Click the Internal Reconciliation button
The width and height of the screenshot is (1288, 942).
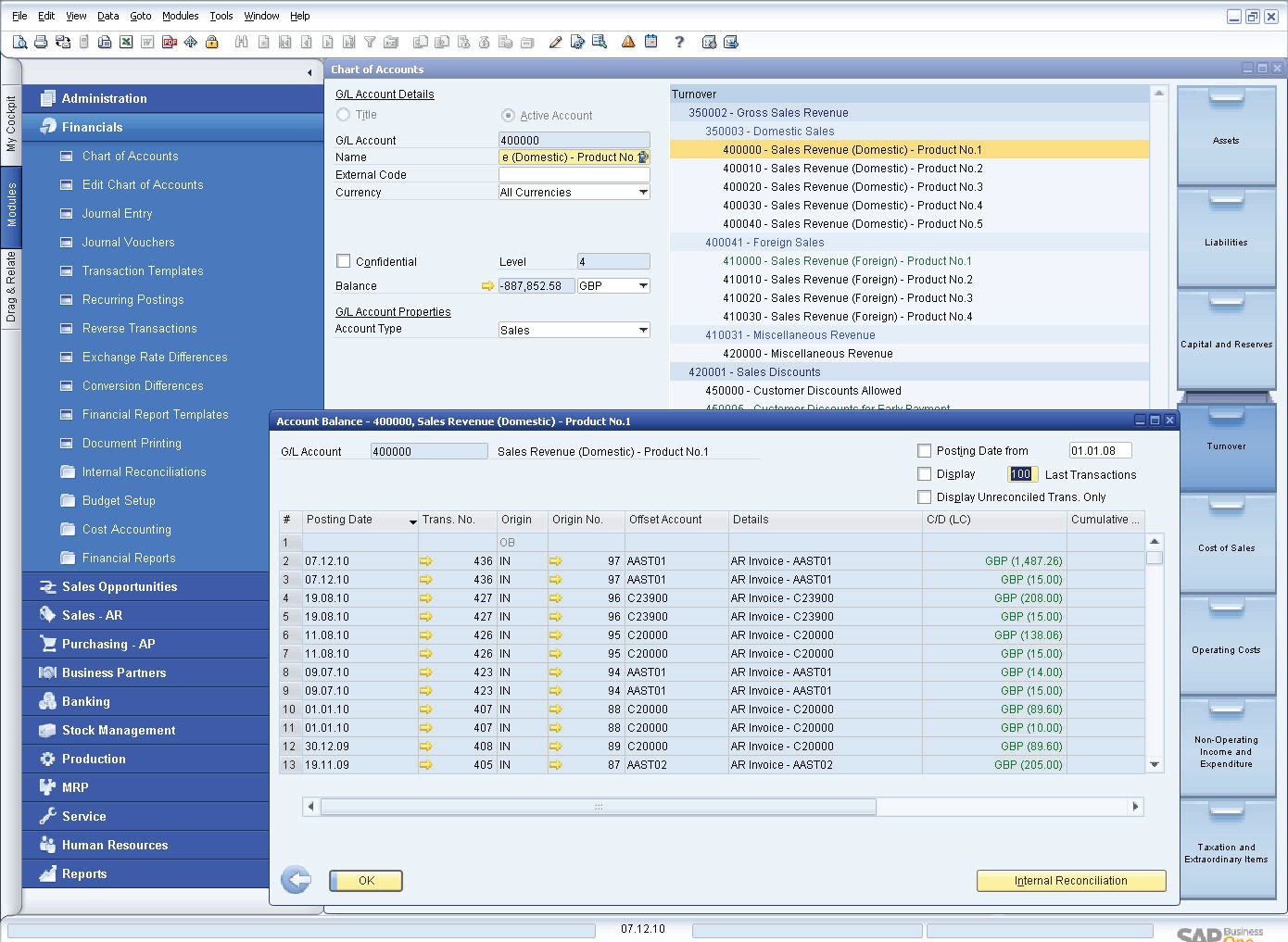point(1070,880)
